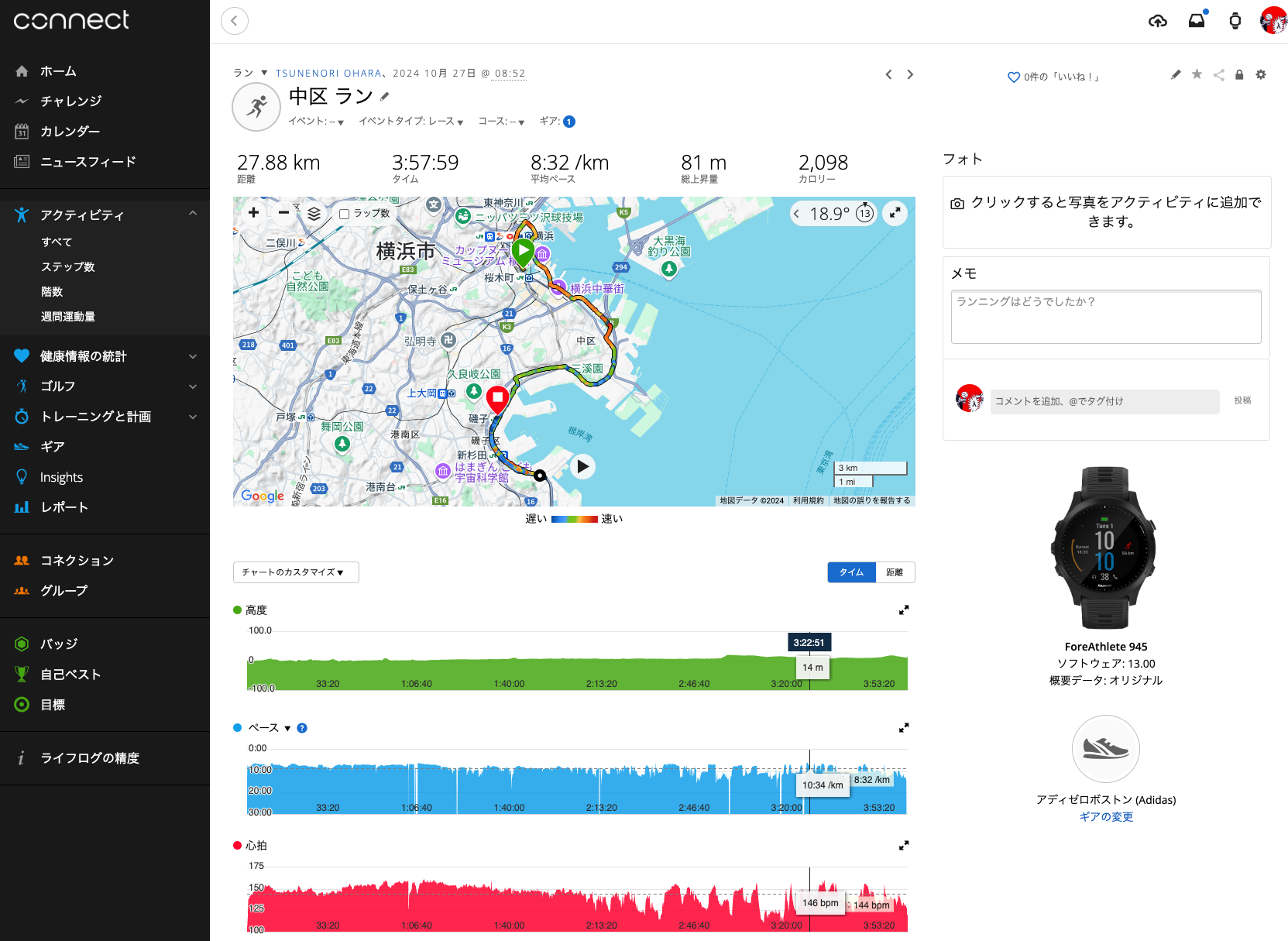Click the メモ text field
The width and height of the screenshot is (1288, 941).
1105,317
